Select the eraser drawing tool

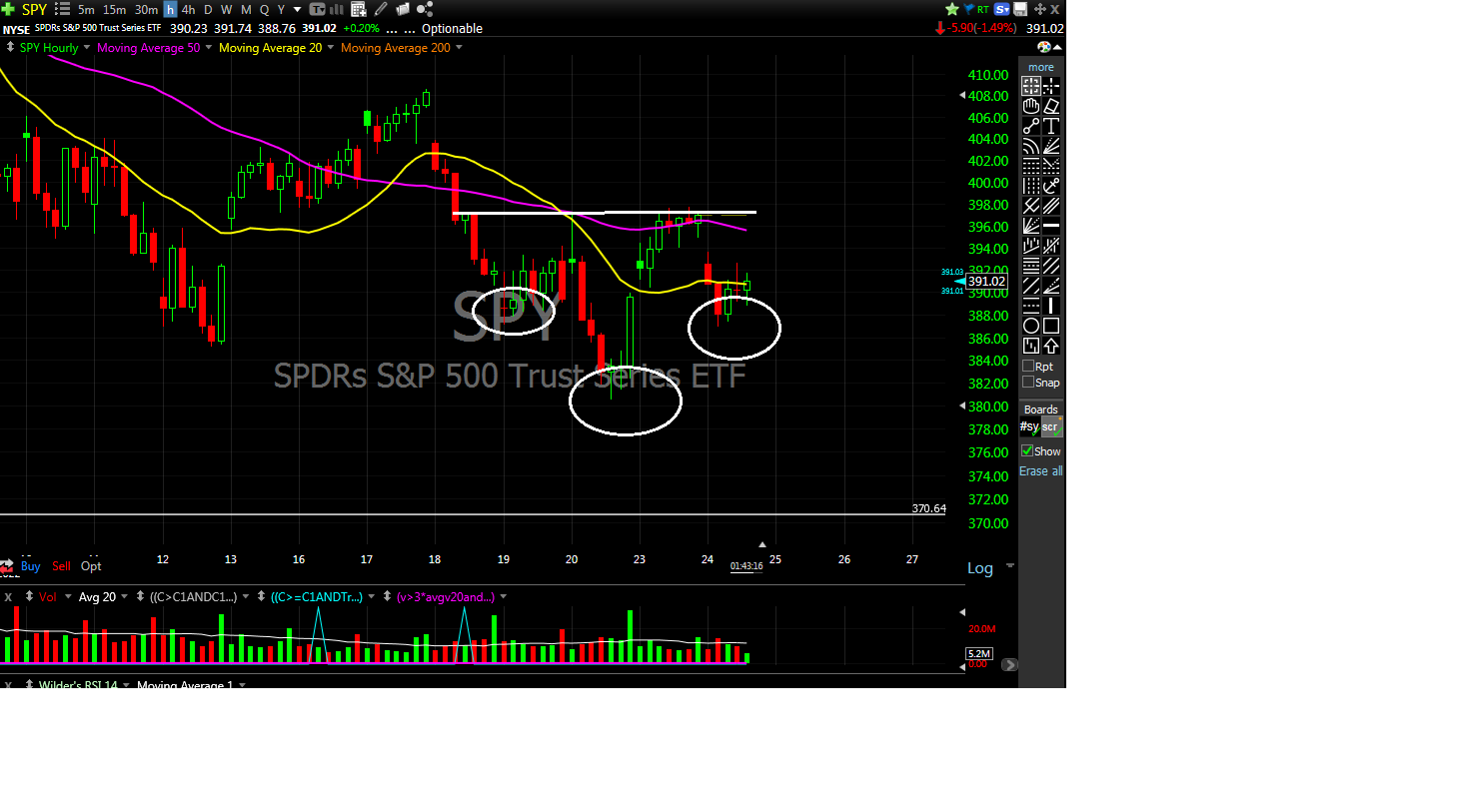[1051, 106]
